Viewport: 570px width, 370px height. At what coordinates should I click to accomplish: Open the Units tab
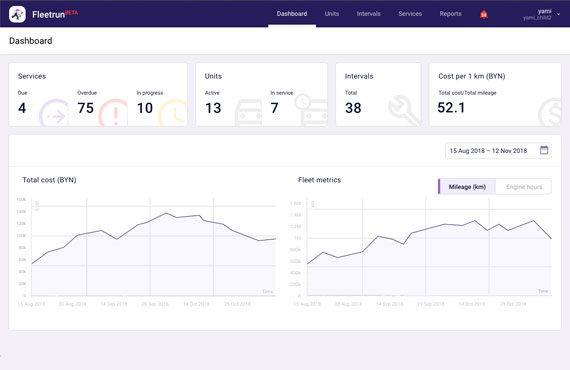[x=332, y=14]
